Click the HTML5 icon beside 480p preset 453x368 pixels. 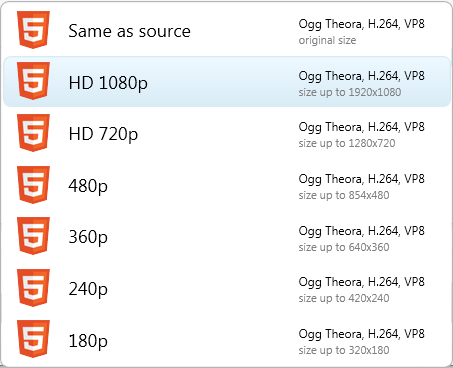tap(33, 185)
